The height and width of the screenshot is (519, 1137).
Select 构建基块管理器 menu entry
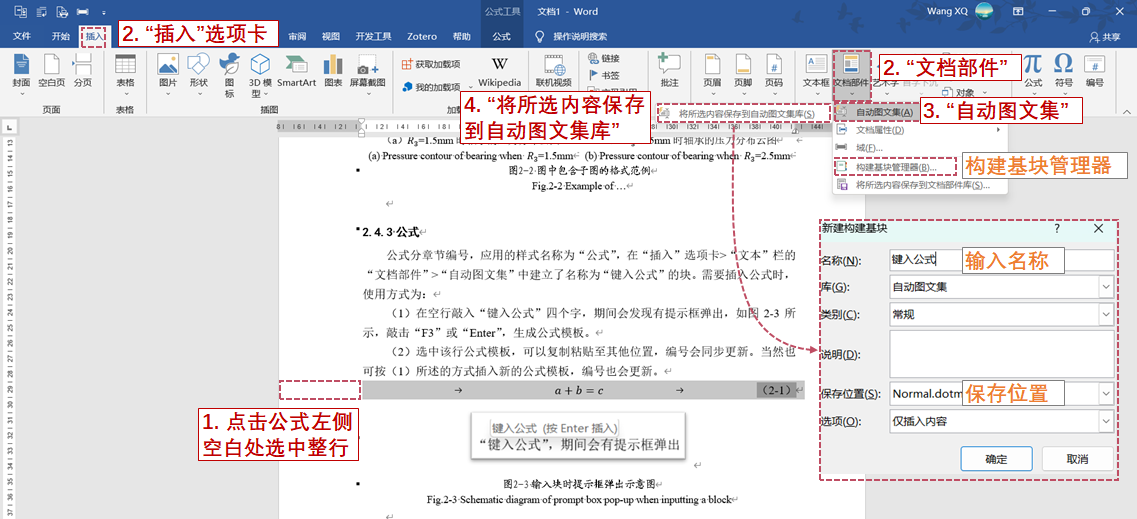pos(895,167)
